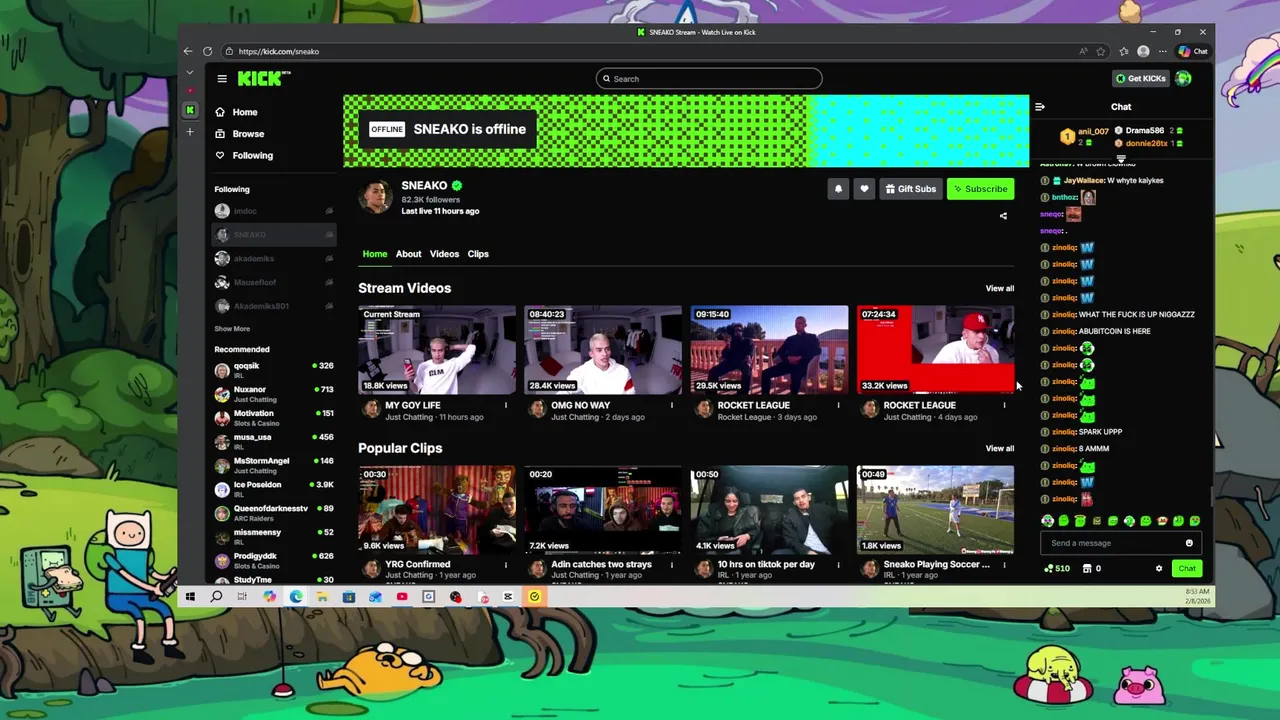Click the Windows Start button
1280x720 pixels.
coord(190,597)
